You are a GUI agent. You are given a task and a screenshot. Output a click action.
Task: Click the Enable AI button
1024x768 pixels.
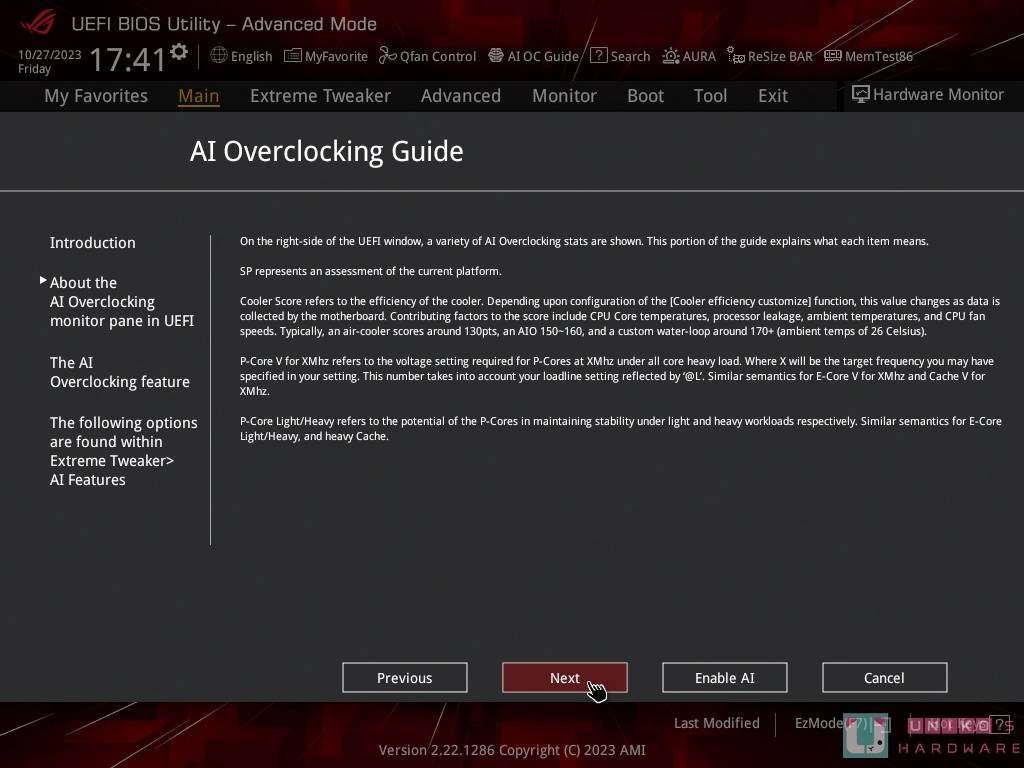pos(724,677)
